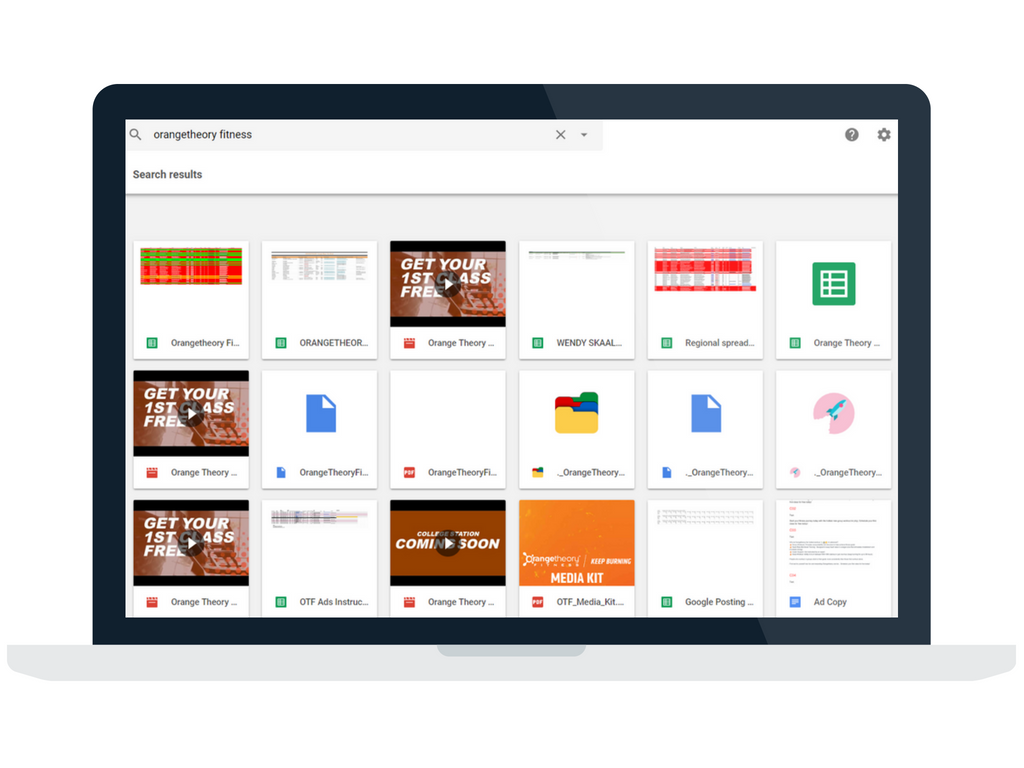The width and height of the screenshot is (1024, 768).
Task: Open the Regional spreadsheet file
Action: pos(705,300)
